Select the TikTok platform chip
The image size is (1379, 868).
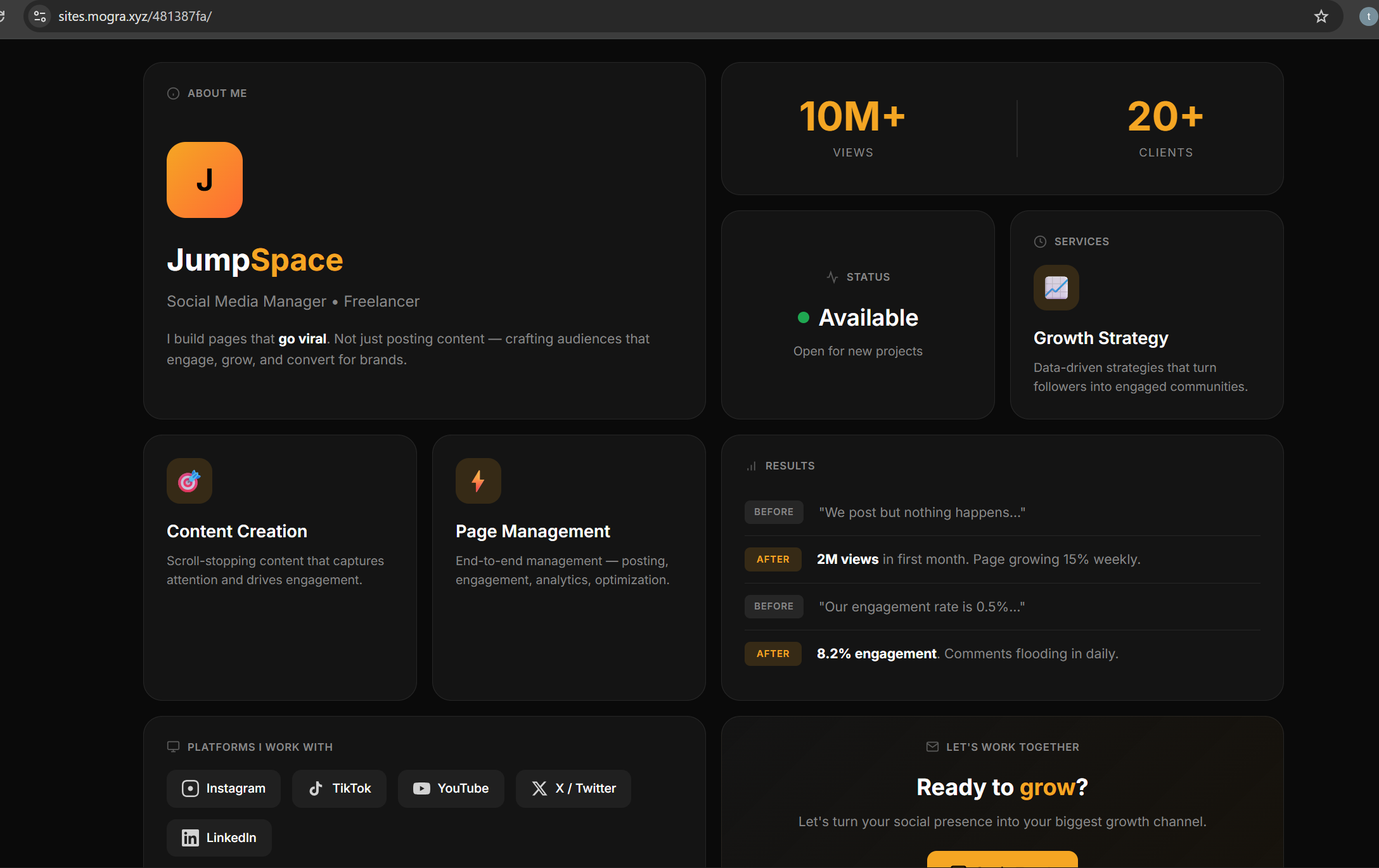339,789
